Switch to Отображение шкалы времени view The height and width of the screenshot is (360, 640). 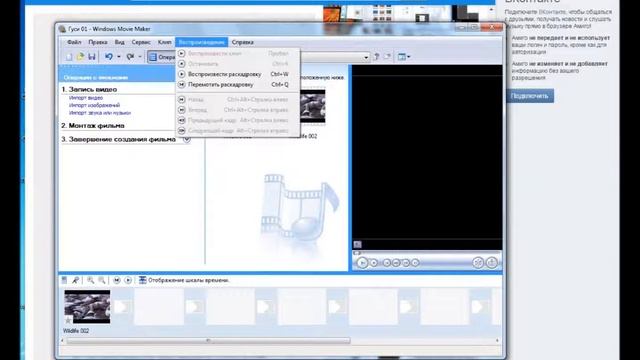click(184, 280)
